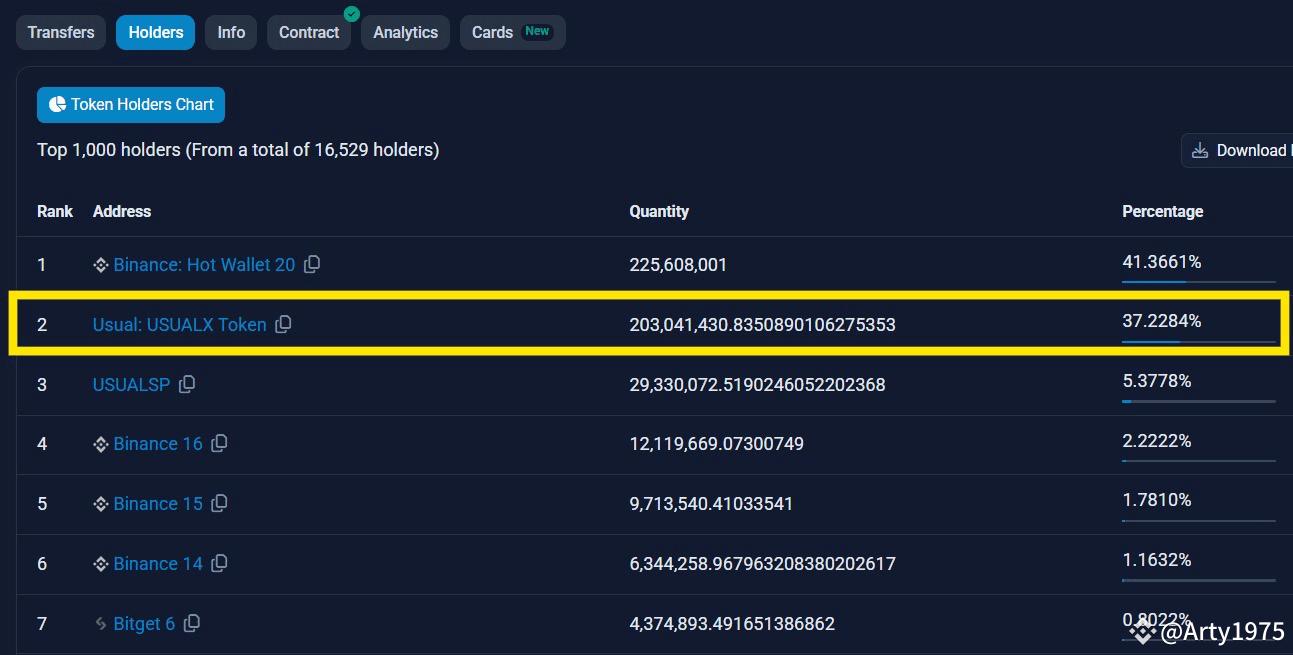Open the Usual: USUALX Token address link

pyautogui.click(x=179, y=324)
